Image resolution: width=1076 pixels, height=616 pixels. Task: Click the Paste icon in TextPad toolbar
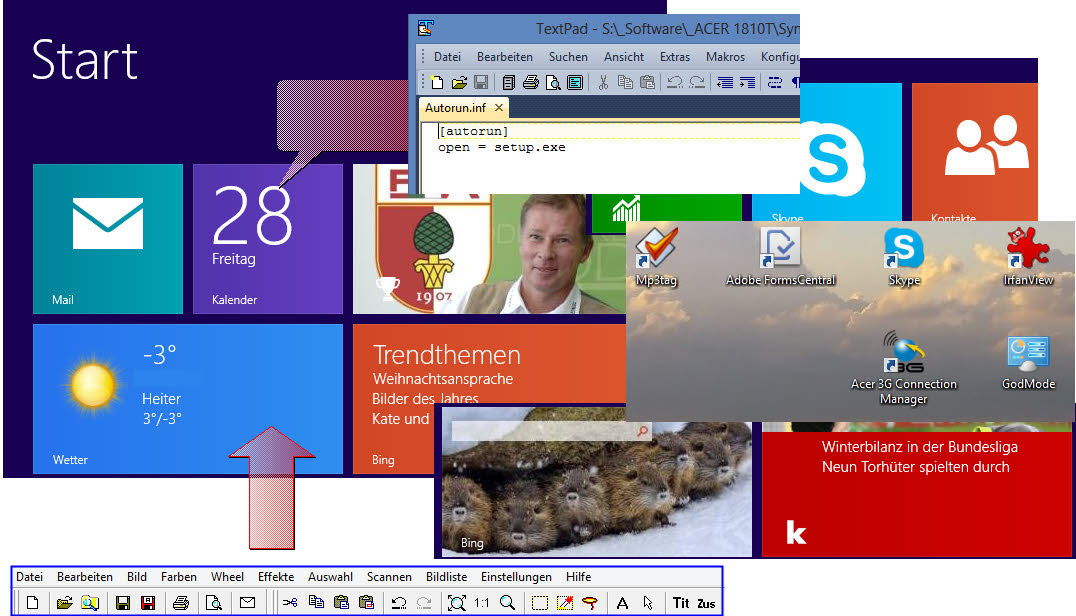pos(647,83)
